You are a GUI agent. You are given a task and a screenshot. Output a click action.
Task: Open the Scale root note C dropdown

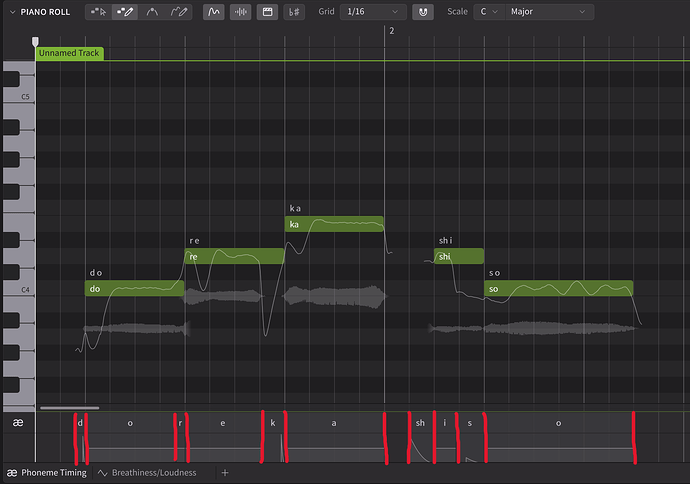click(489, 12)
